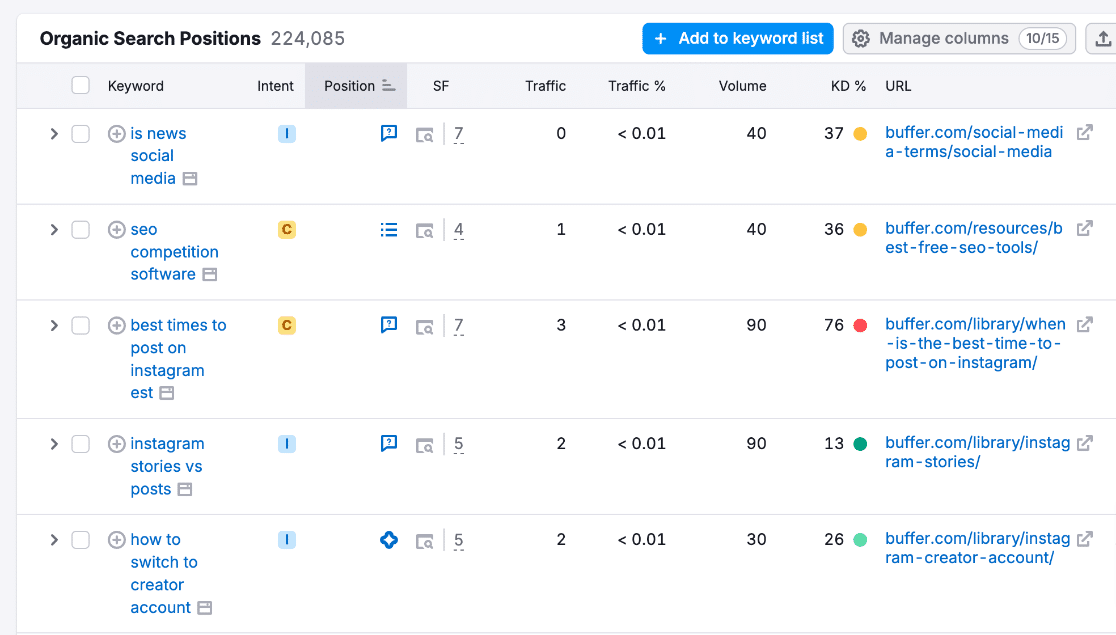Viewport: 1116px width, 635px height.
Task: Open SERP preview magnifier for "instagram stories vs posts"
Action: coord(424,444)
